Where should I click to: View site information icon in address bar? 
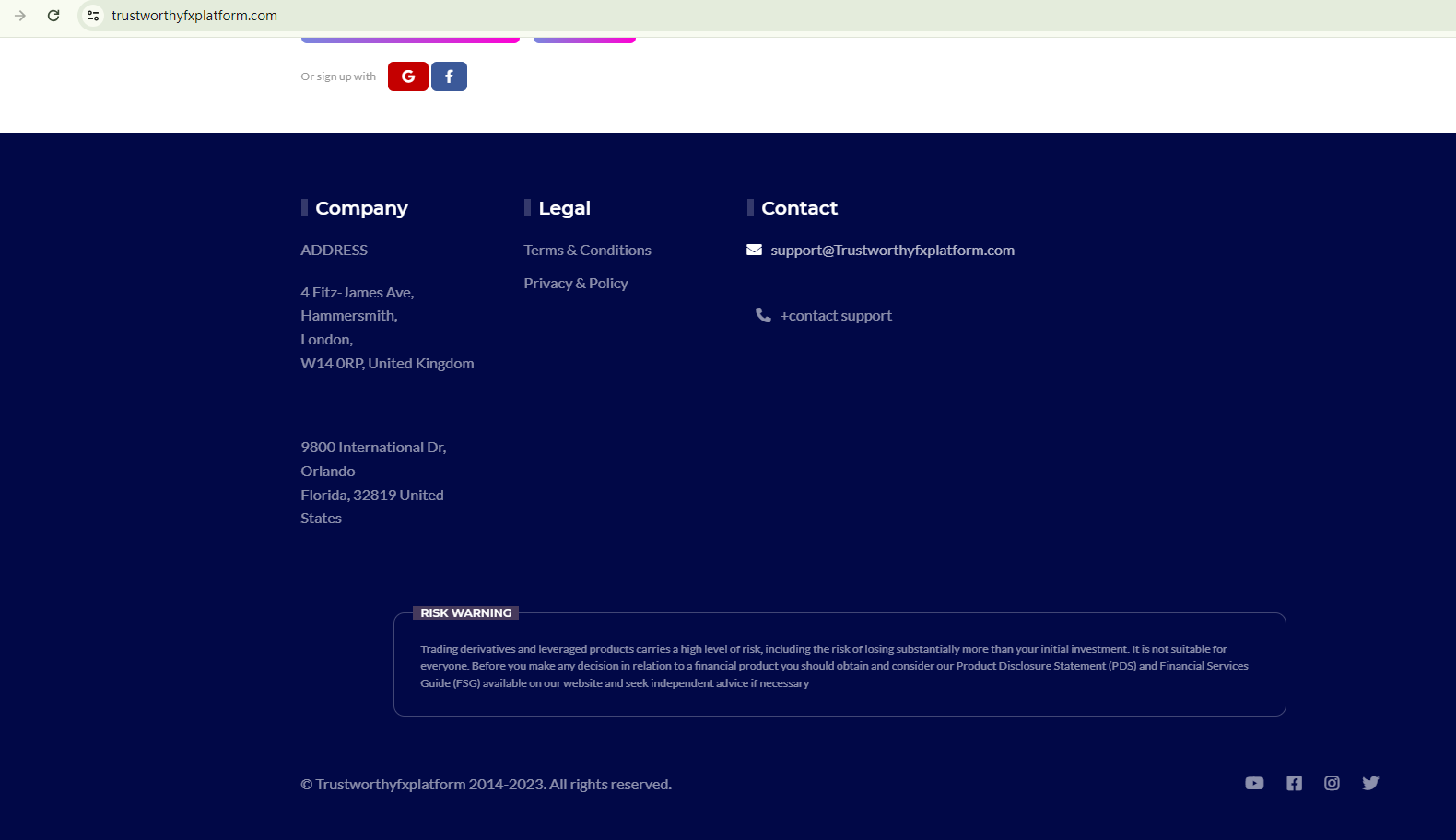(93, 16)
